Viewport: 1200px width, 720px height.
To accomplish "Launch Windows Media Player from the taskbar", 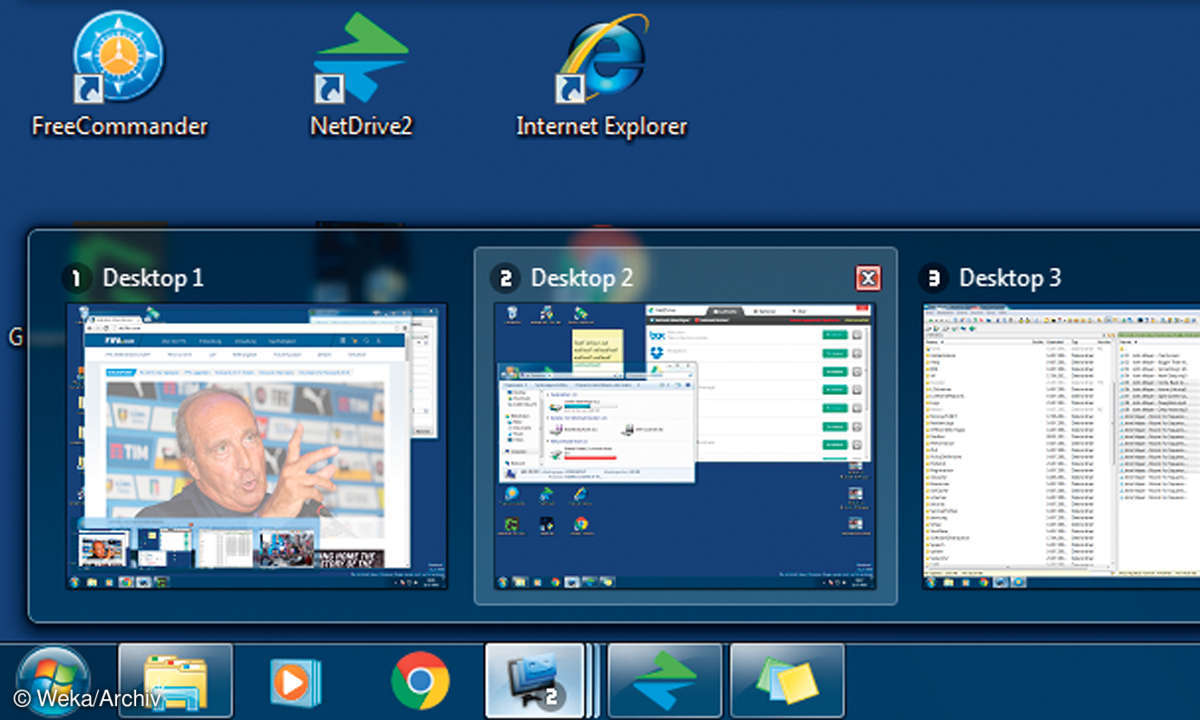I will coord(297,682).
